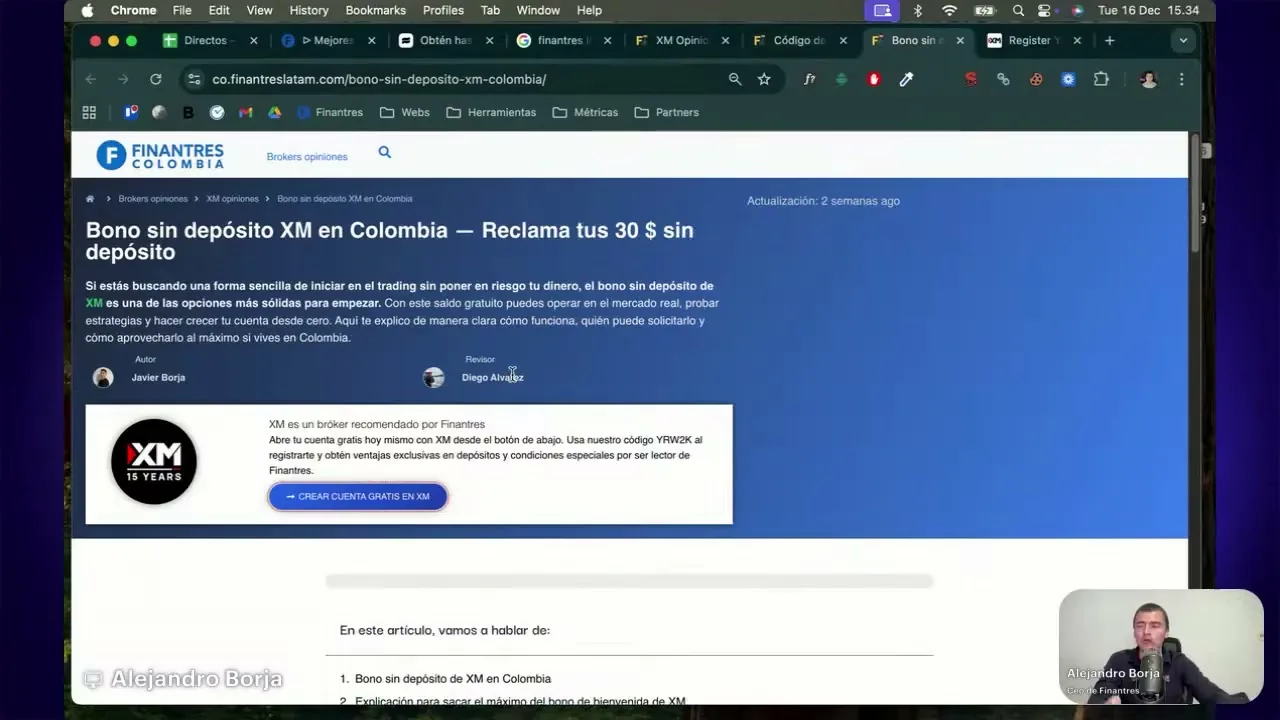Expand the tab search dropdown
The image size is (1280, 720).
1183,40
